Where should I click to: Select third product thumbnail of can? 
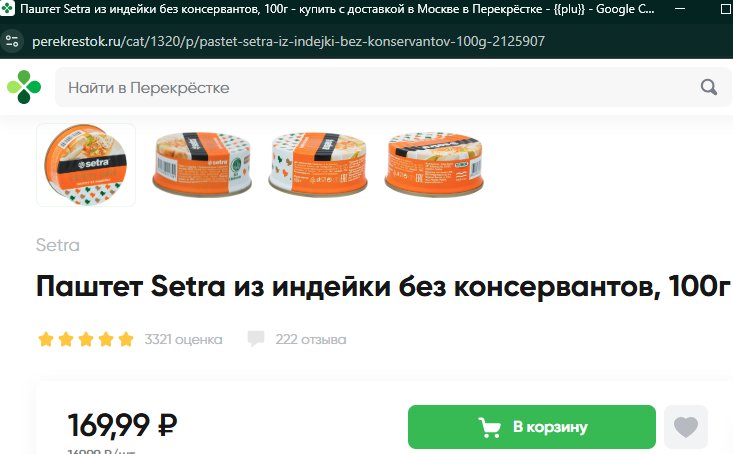pos(318,164)
